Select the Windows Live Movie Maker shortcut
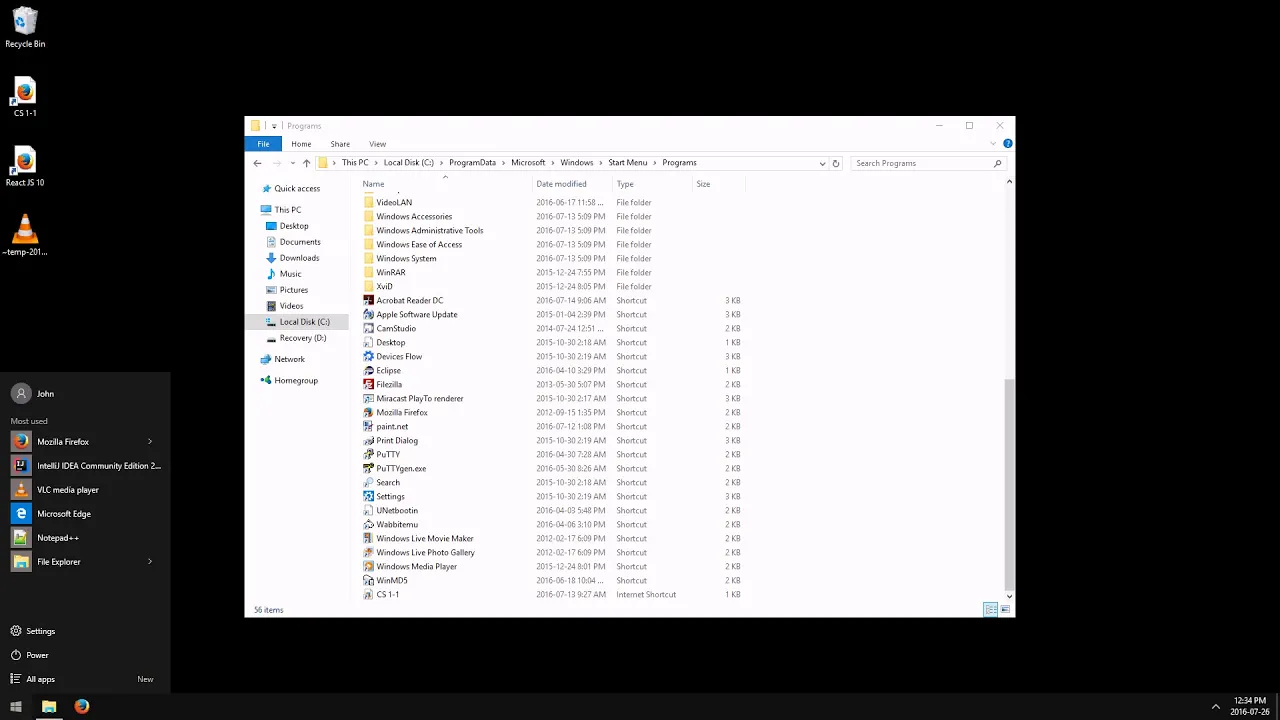Viewport: 1280px width, 720px height. 425,538
